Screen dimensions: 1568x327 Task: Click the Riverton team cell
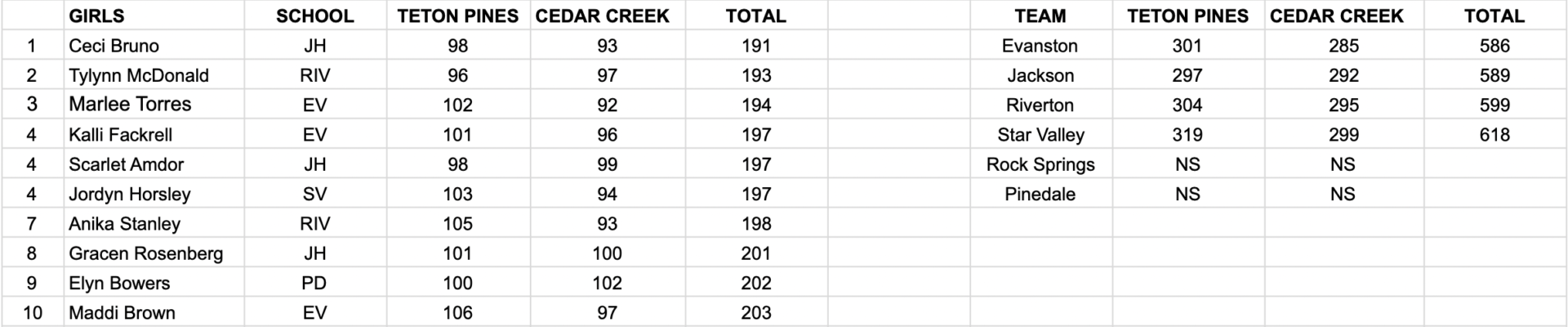point(1040,105)
